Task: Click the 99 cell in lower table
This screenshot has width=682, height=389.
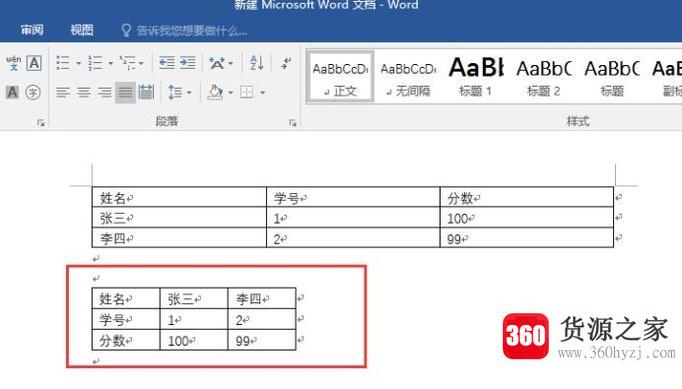Action: tap(262, 340)
